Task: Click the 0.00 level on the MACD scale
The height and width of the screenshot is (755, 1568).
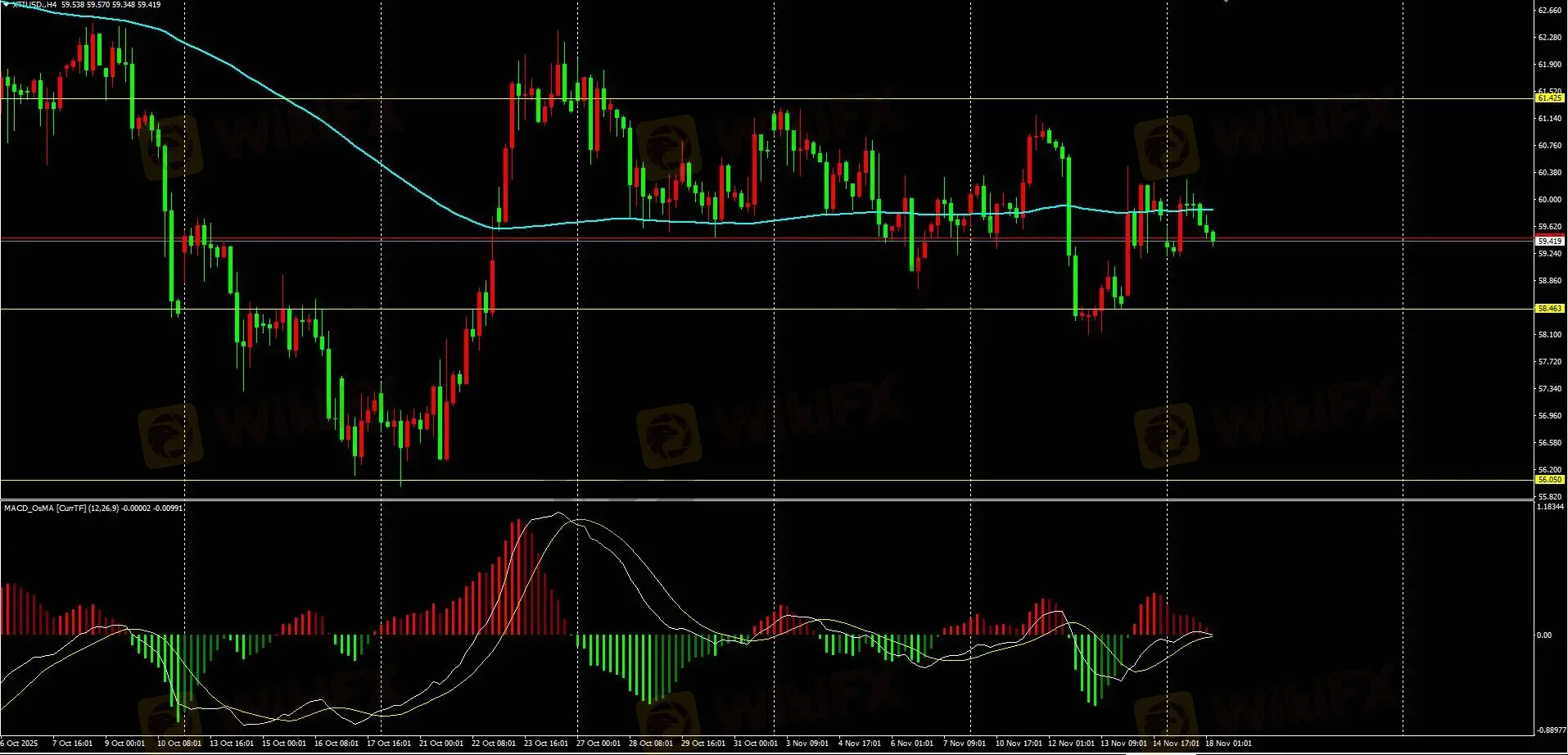Action: (x=1543, y=635)
